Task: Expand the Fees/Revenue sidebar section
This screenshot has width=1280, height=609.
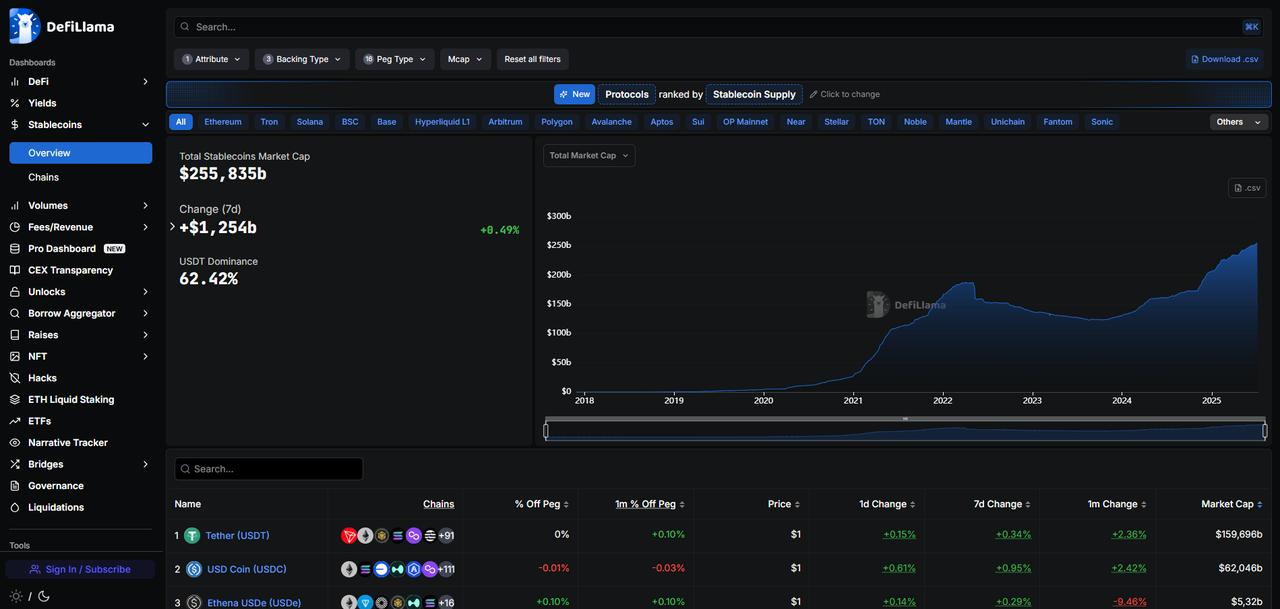Action: click(145, 227)
